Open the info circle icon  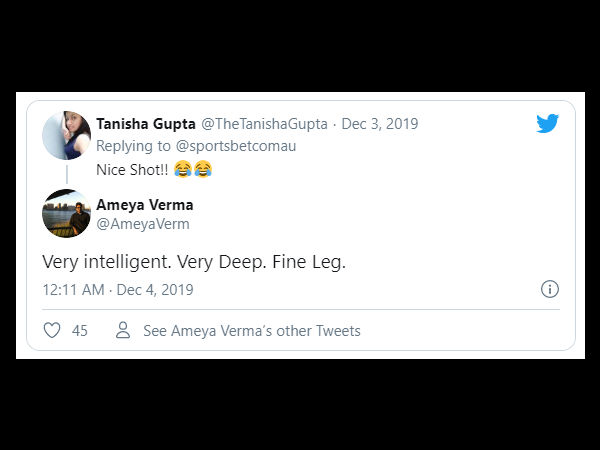coord(549,289)
